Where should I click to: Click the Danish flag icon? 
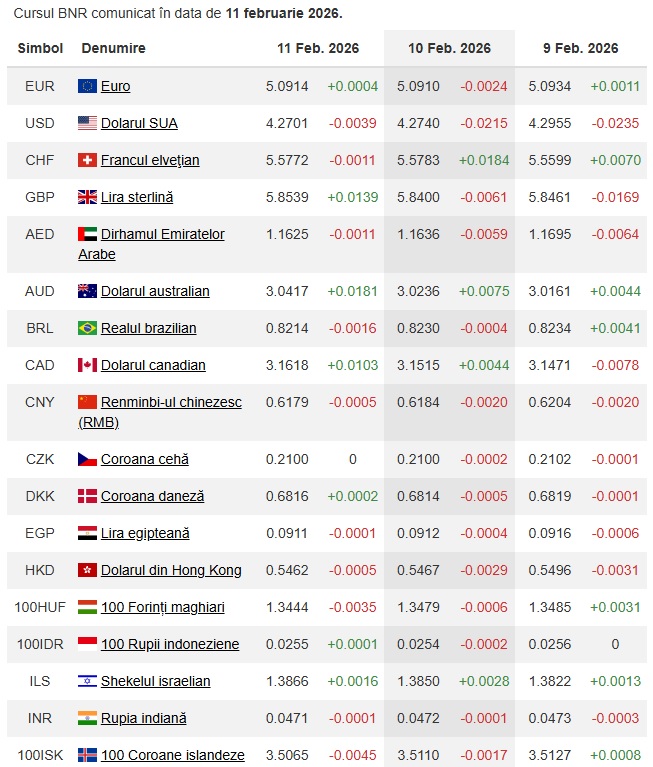[x=87, y=496]
